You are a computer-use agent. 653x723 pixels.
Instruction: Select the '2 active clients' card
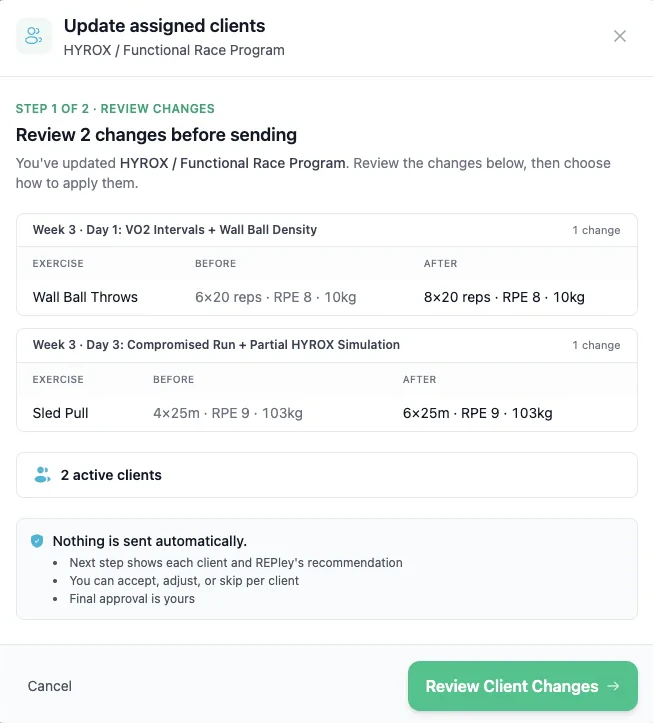tap(327, 475)
